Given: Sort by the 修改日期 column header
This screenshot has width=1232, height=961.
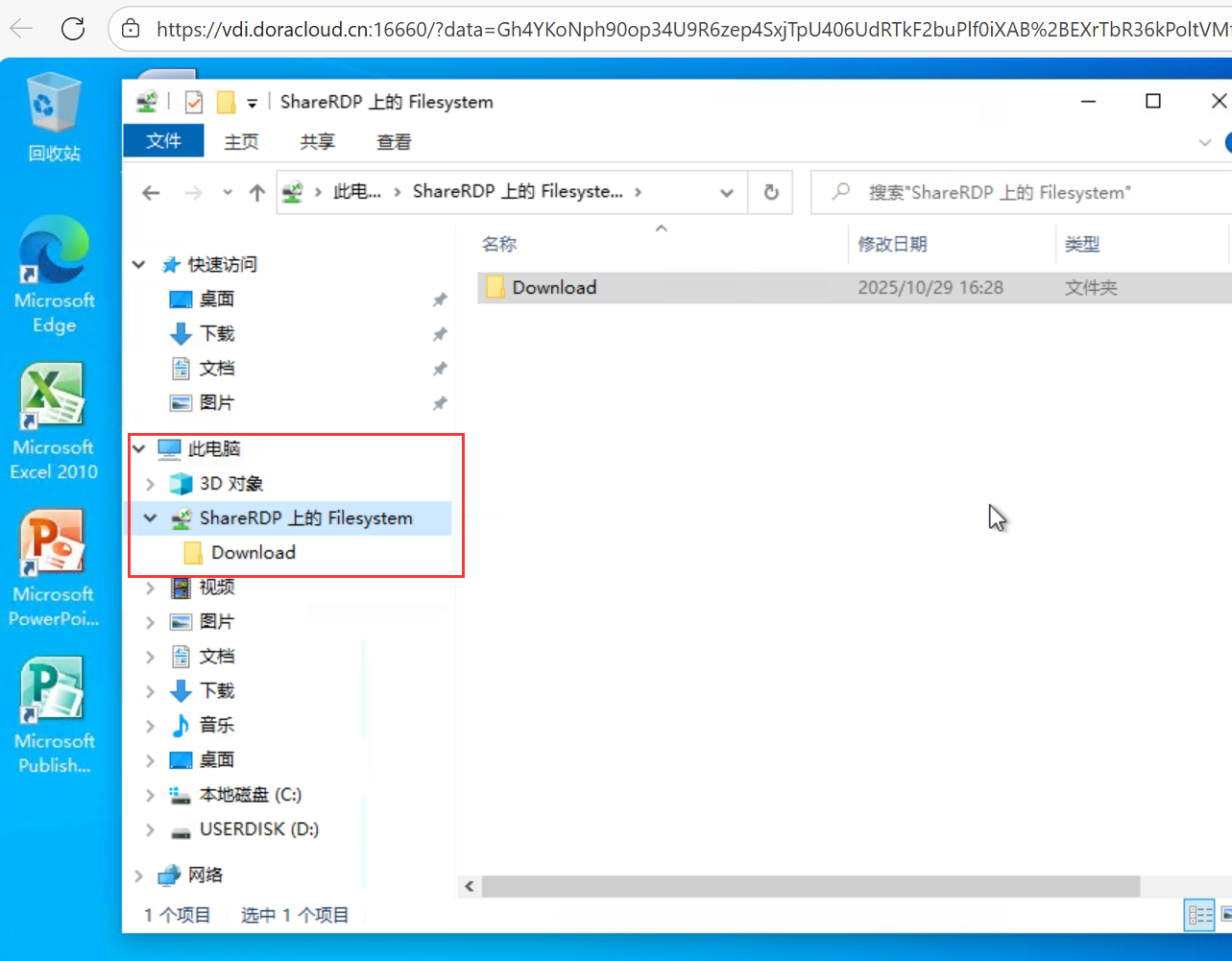Looking at the screenshot, I should click(x=893, y=245).
